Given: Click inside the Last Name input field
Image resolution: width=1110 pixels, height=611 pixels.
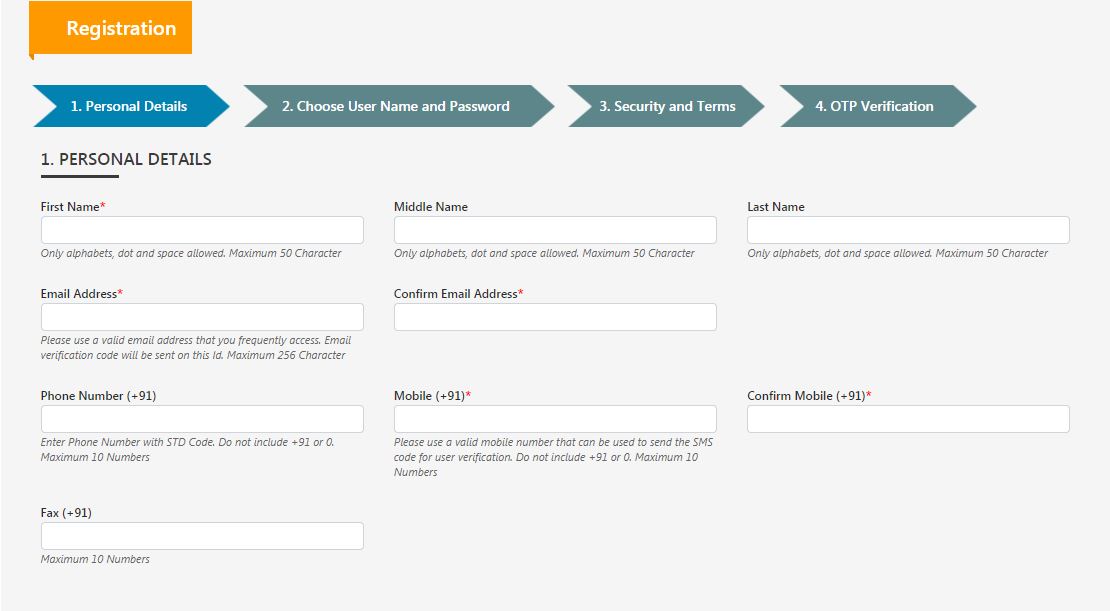Looking at the screenshot, I should click(907, 229).
